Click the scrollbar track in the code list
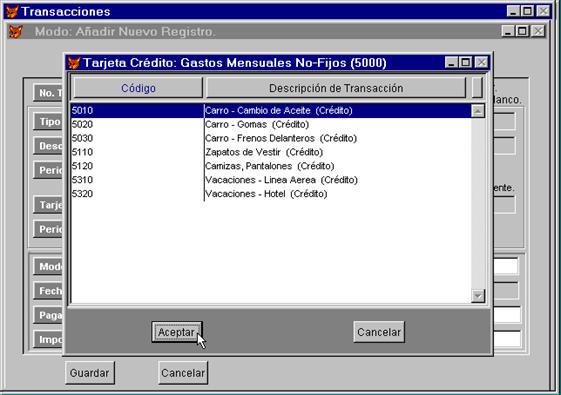 [478, 203]
